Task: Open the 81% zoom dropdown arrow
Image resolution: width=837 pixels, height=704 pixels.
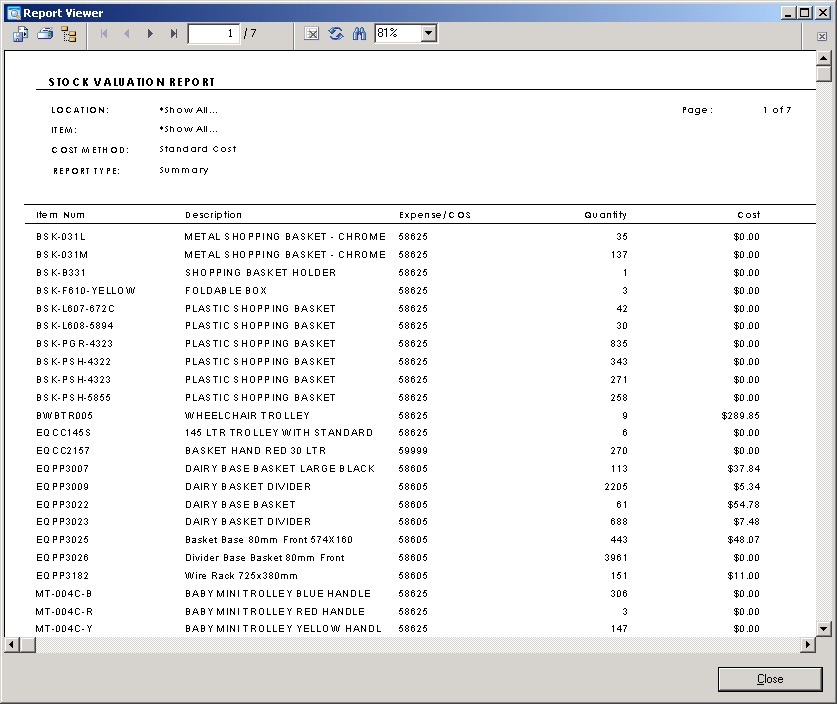Action: (428, 34)
